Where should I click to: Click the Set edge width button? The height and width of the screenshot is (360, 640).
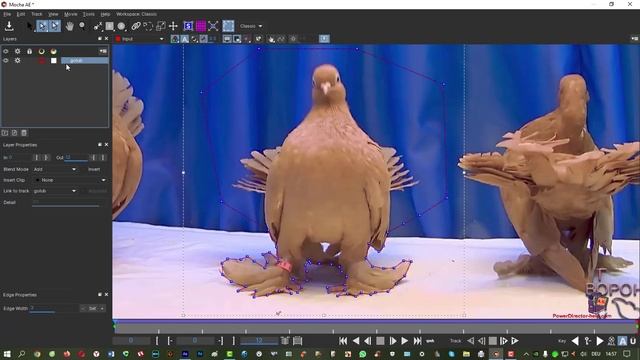pyautogui.click(x=93, y=309)
